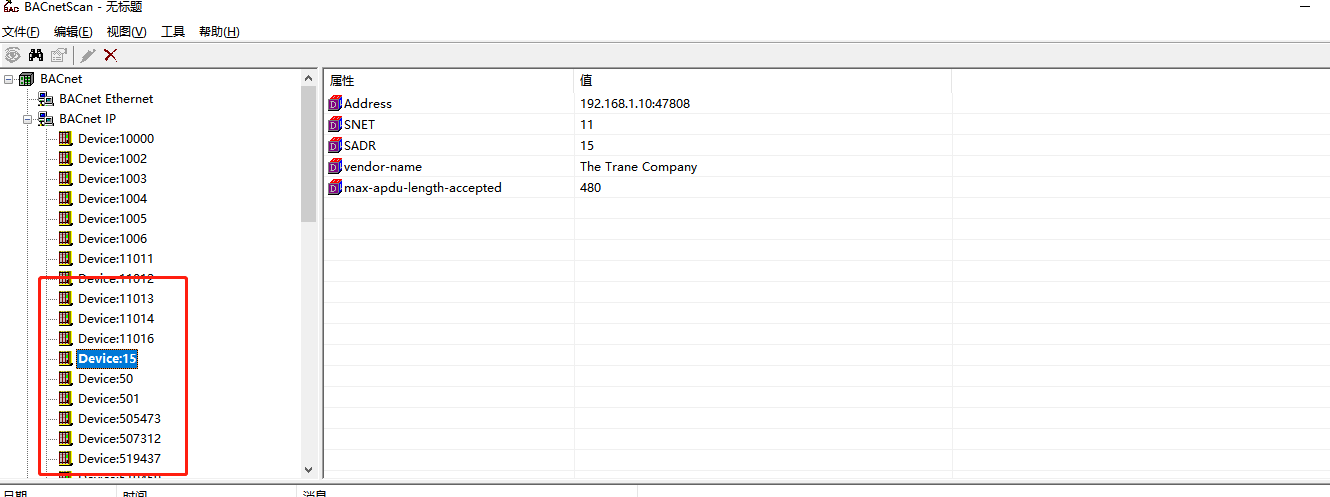The image size is (1330, 497).
Task: Open the 文件(F) menu
Action: point(21,32)
